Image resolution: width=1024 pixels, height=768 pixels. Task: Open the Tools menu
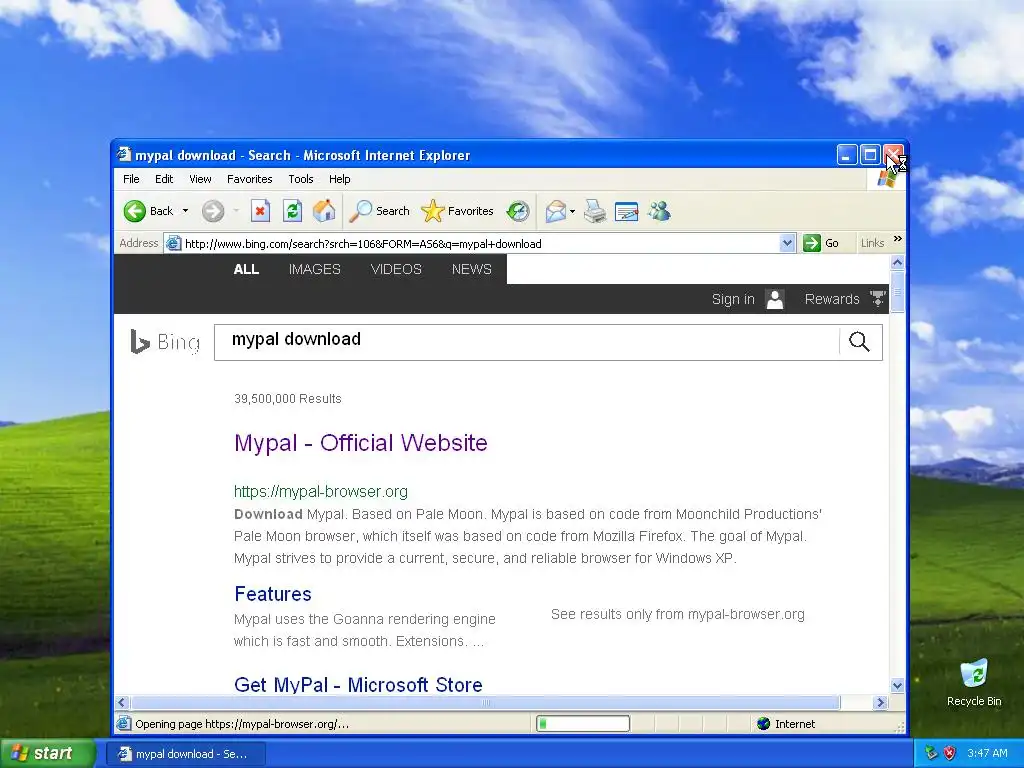pos(301,179)
